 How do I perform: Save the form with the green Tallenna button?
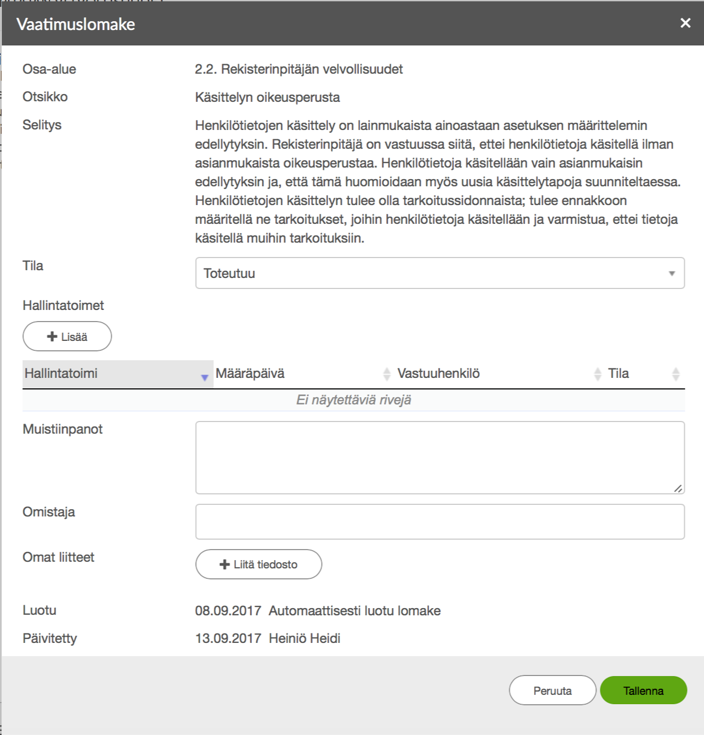pyautogui.click(x=643, y=691)
